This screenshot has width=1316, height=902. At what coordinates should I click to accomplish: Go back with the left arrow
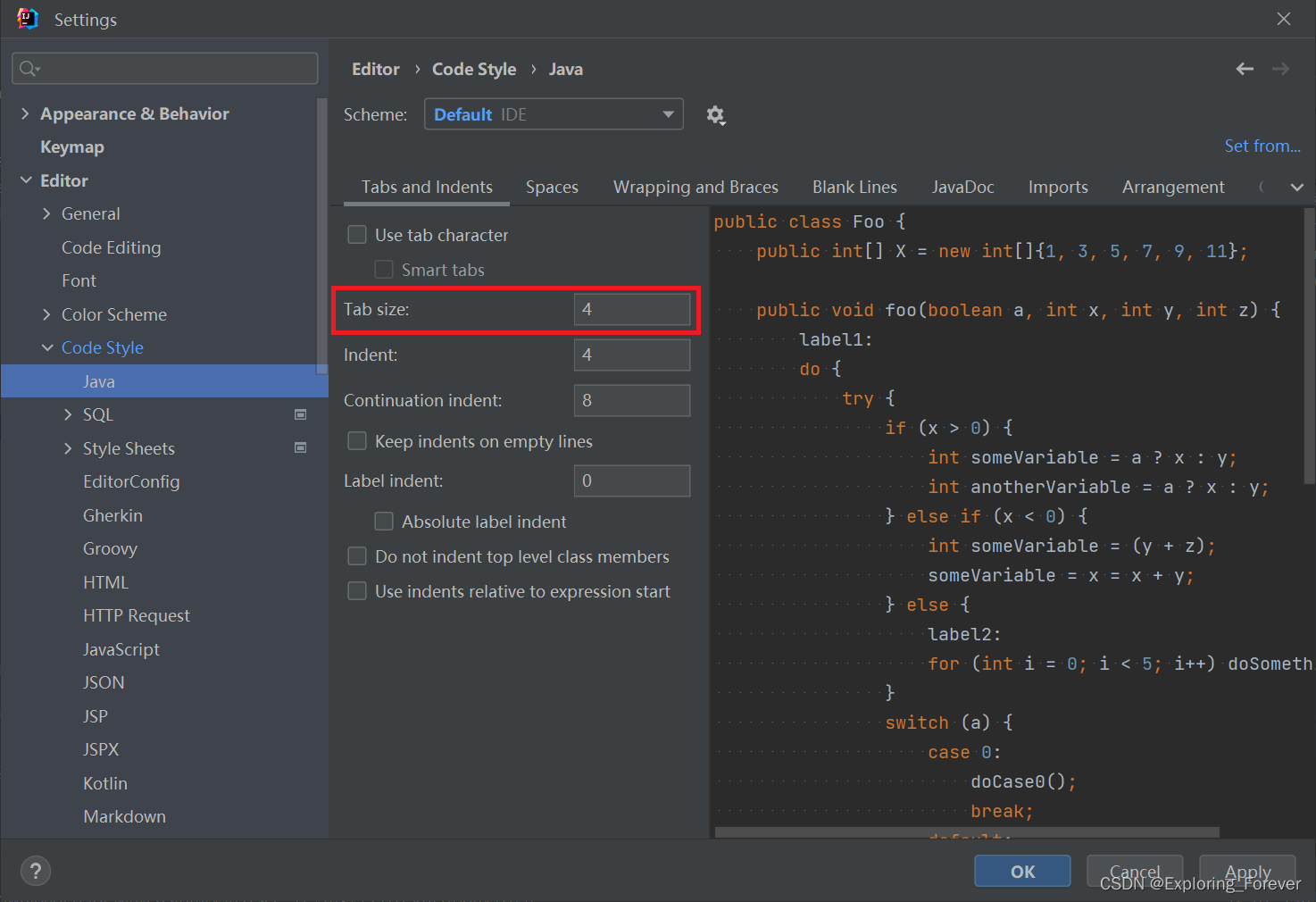[1245, 69]
